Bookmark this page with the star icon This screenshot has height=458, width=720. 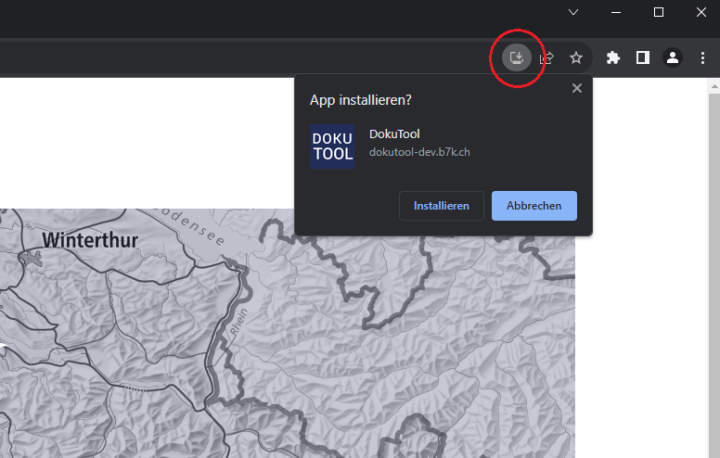pyautogui.click(x=576, y=58)
